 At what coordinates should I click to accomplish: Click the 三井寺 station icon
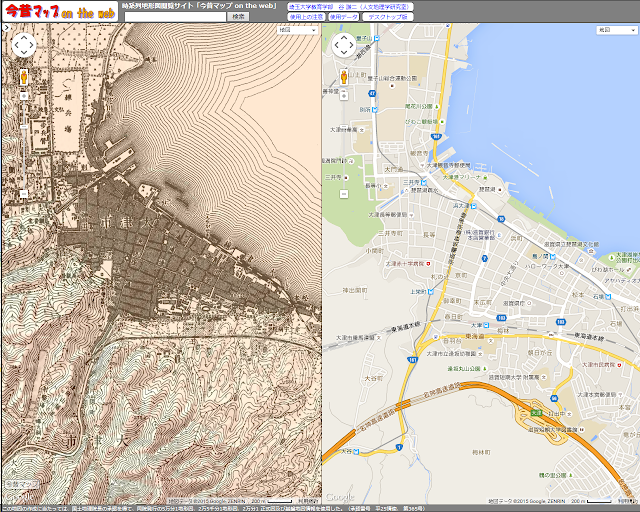pyautogui.click(x=424, y=182)
